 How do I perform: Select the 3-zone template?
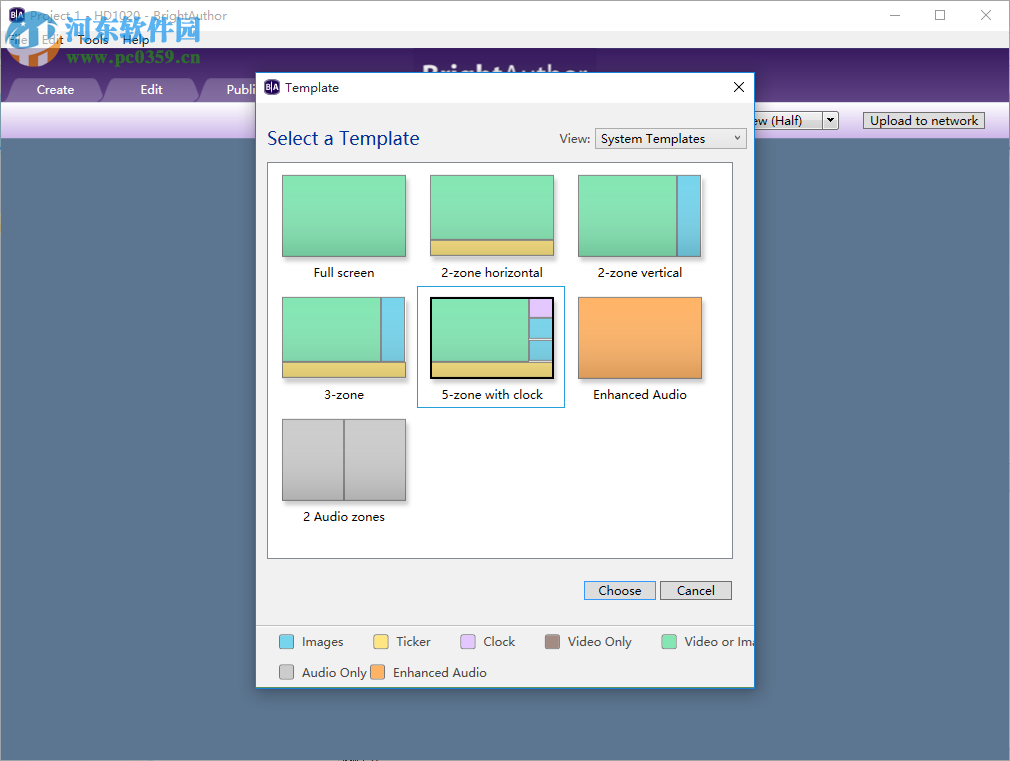pos(344,337)
